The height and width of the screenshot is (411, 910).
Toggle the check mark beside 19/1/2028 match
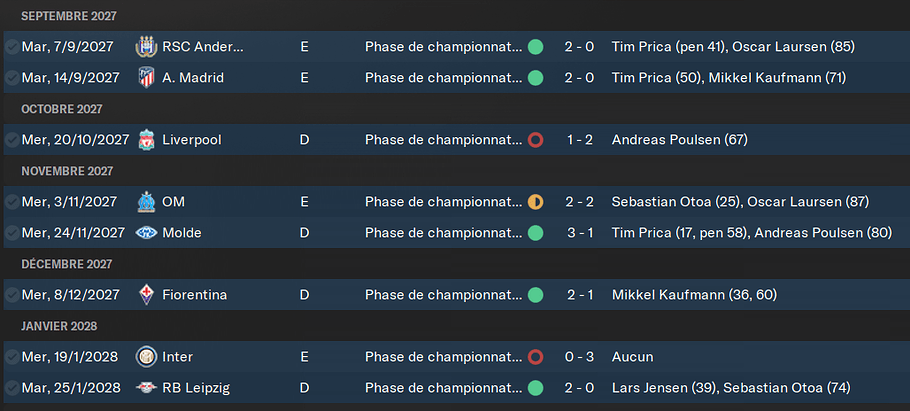click(11, 357)
